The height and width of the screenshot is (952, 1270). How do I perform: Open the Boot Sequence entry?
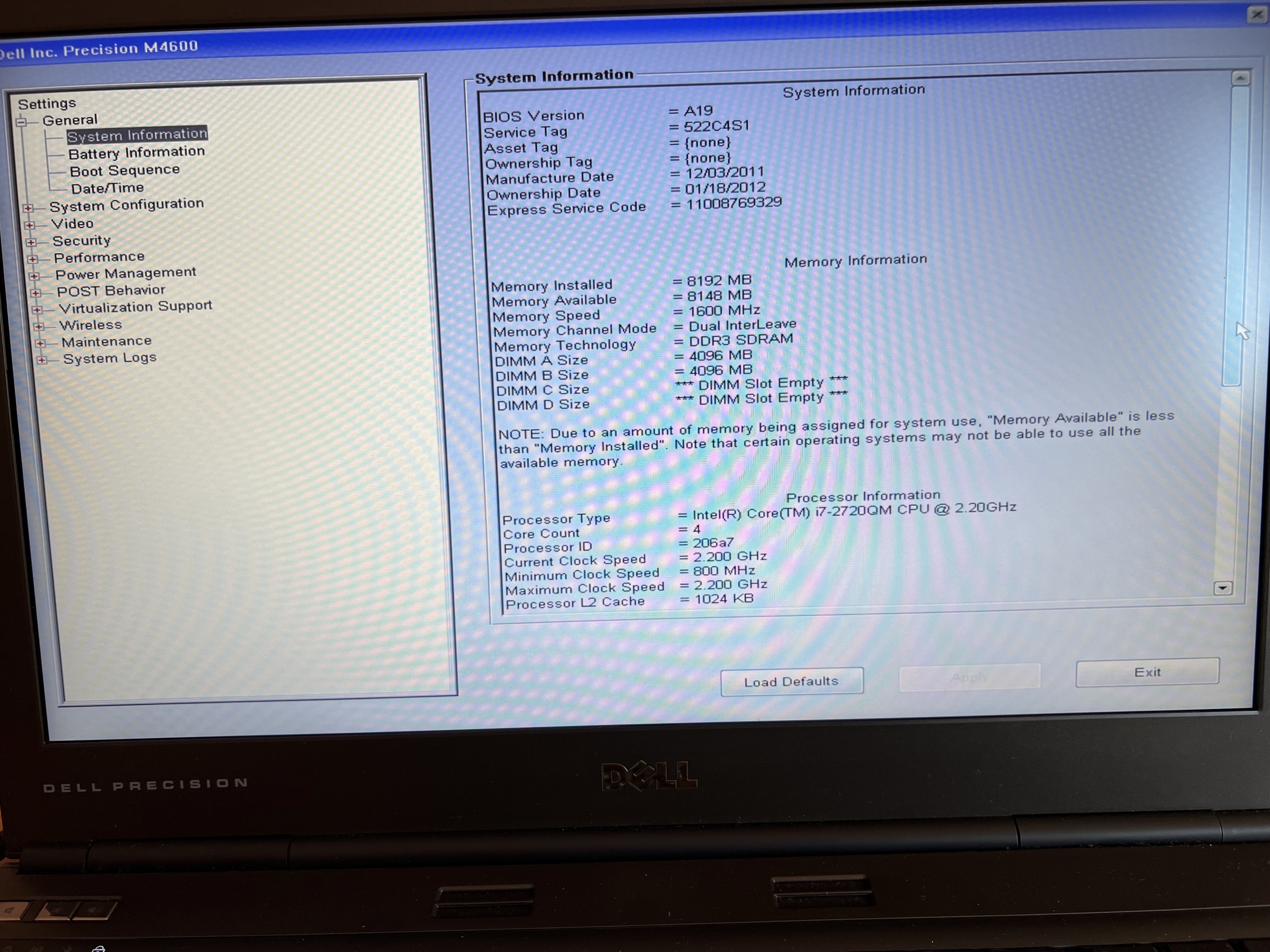[125, 171]
